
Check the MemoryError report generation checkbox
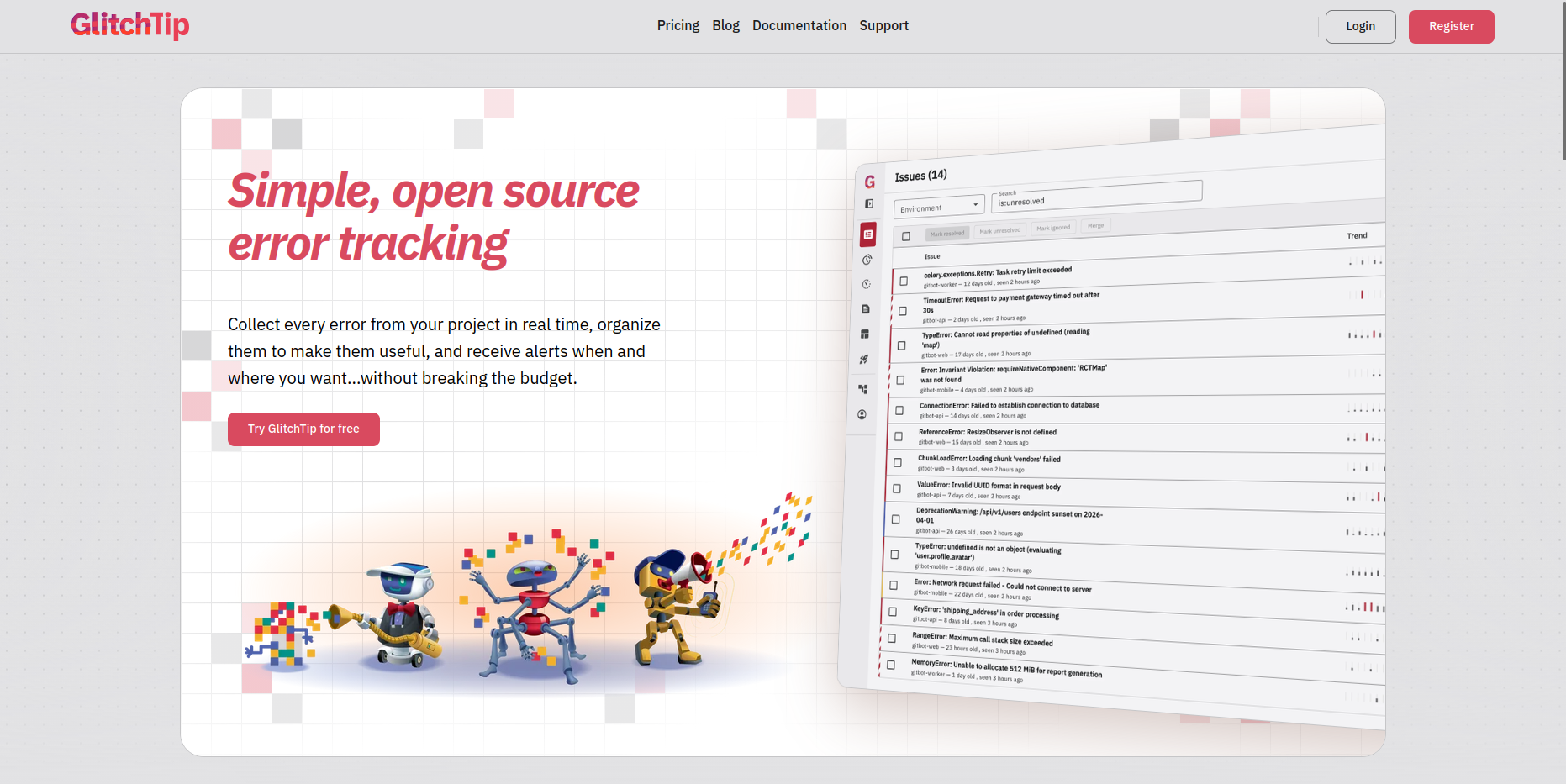(x=891, y=666)
